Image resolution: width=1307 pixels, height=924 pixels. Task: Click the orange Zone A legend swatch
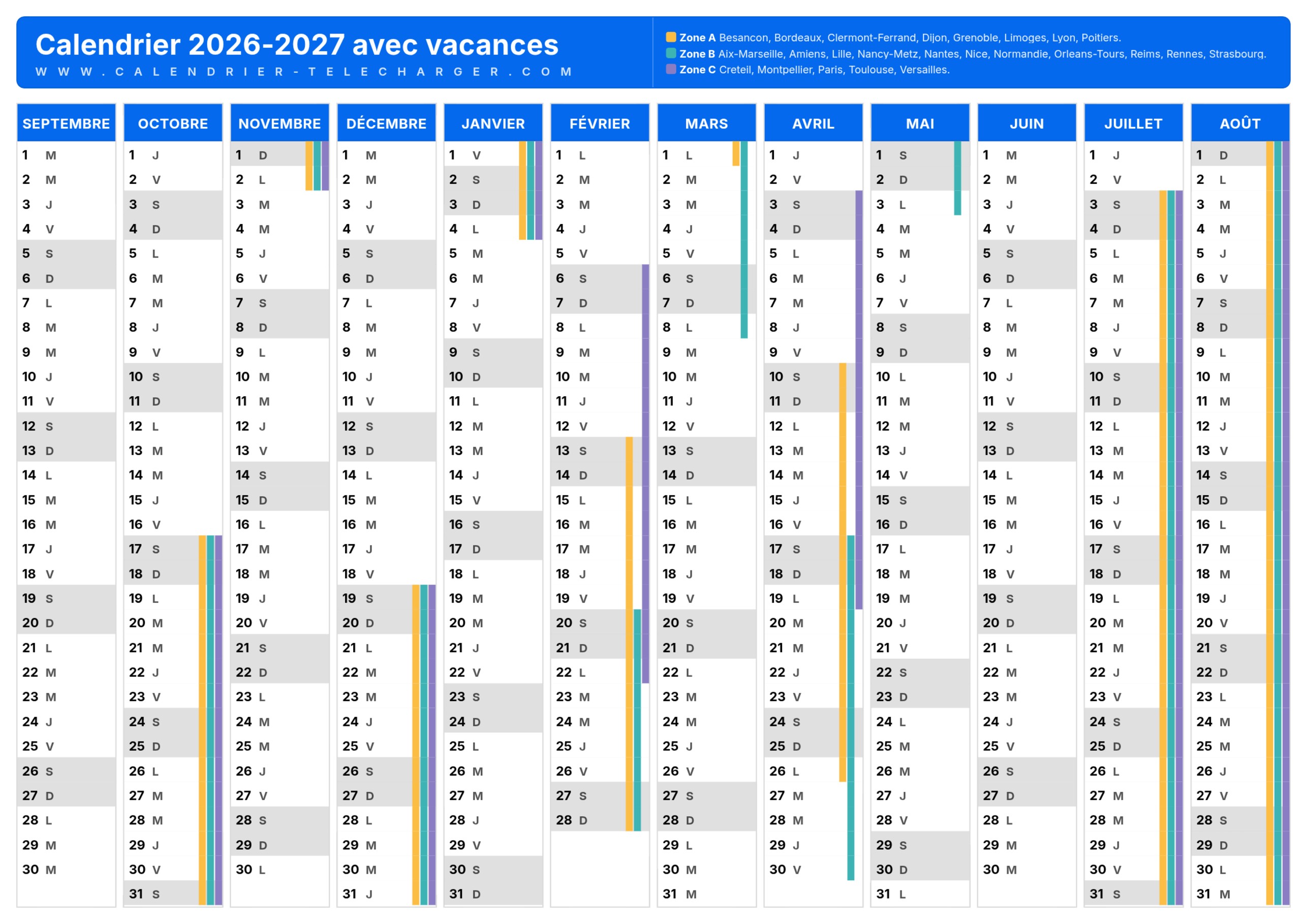671,38
